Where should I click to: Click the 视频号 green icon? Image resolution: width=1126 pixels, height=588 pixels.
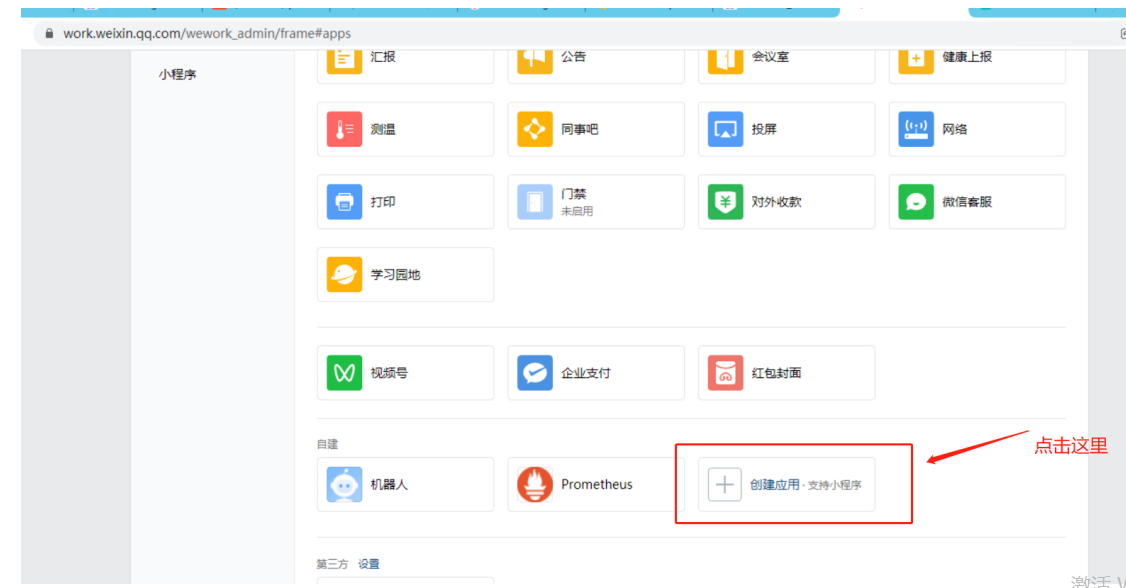(344, 373)
